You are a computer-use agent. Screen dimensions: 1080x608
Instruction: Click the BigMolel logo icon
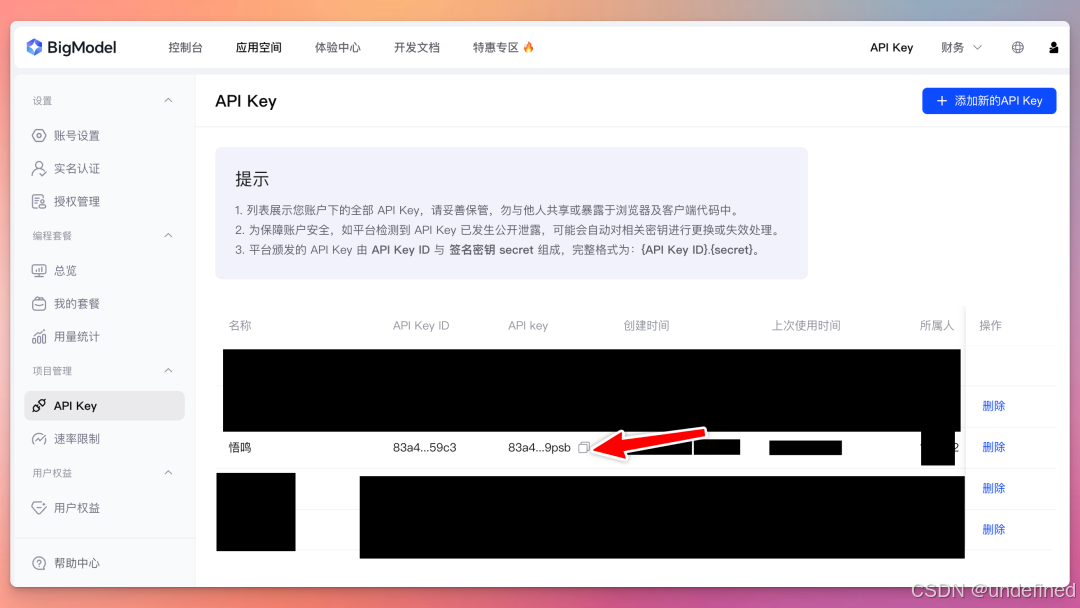point(34,47)
